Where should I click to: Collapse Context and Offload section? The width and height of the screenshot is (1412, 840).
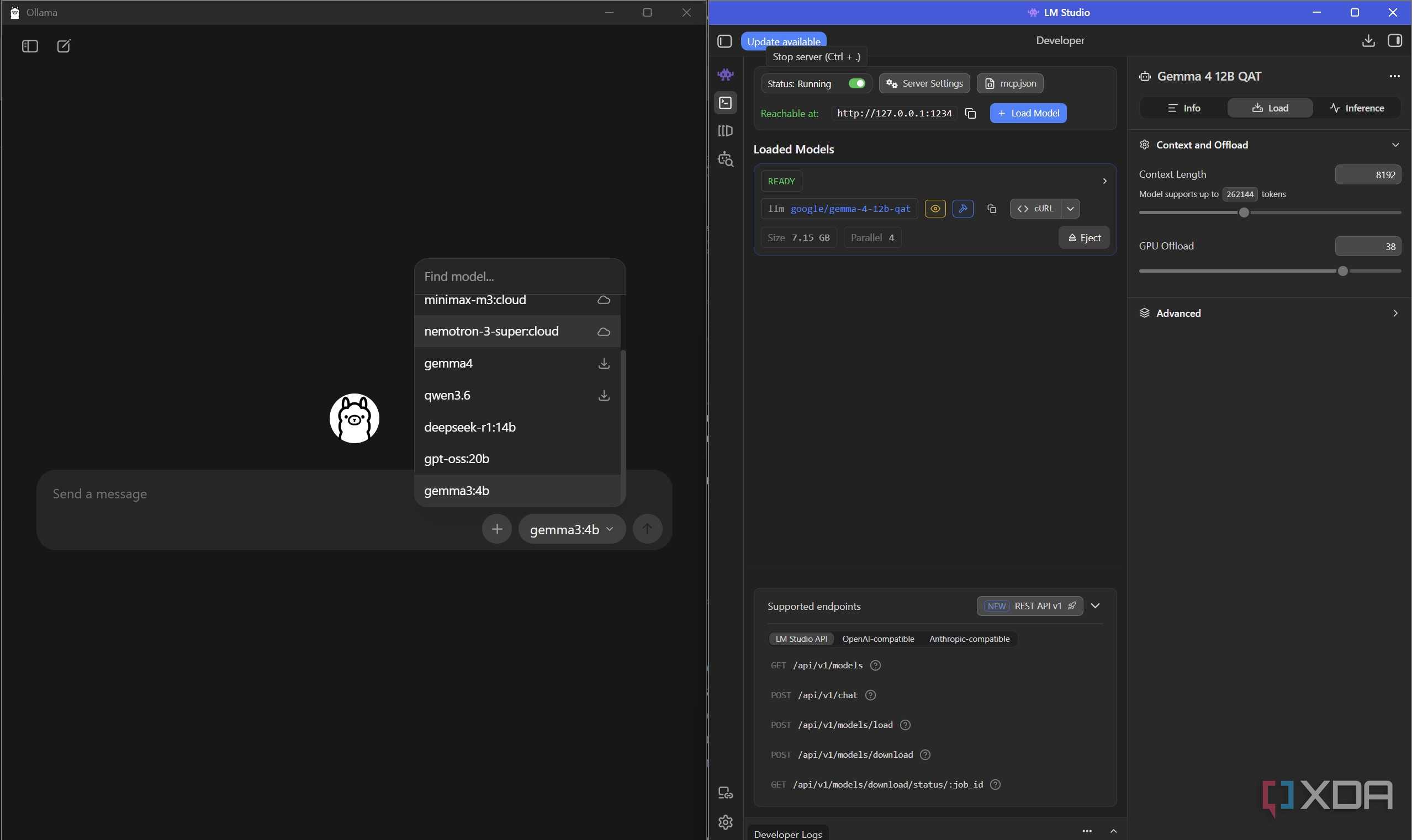1395,145
